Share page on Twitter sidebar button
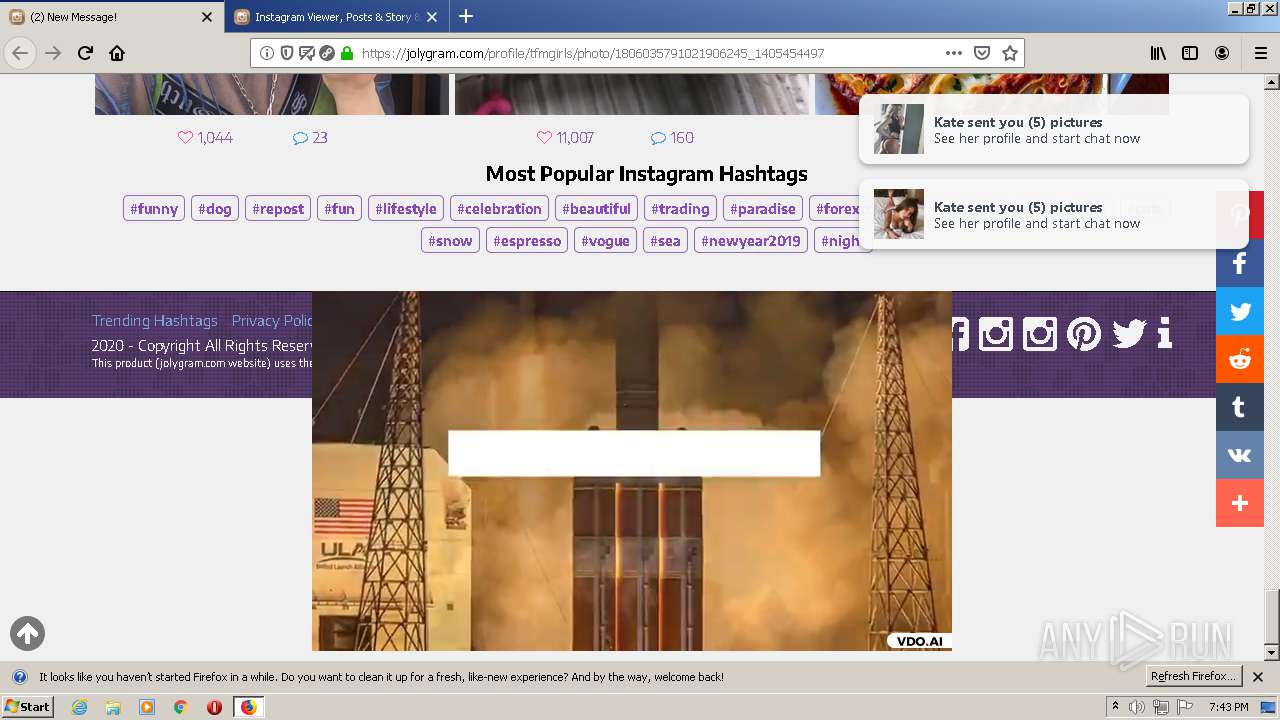The width and height of the screenshot is (1280, 720). pos(1240,311)
